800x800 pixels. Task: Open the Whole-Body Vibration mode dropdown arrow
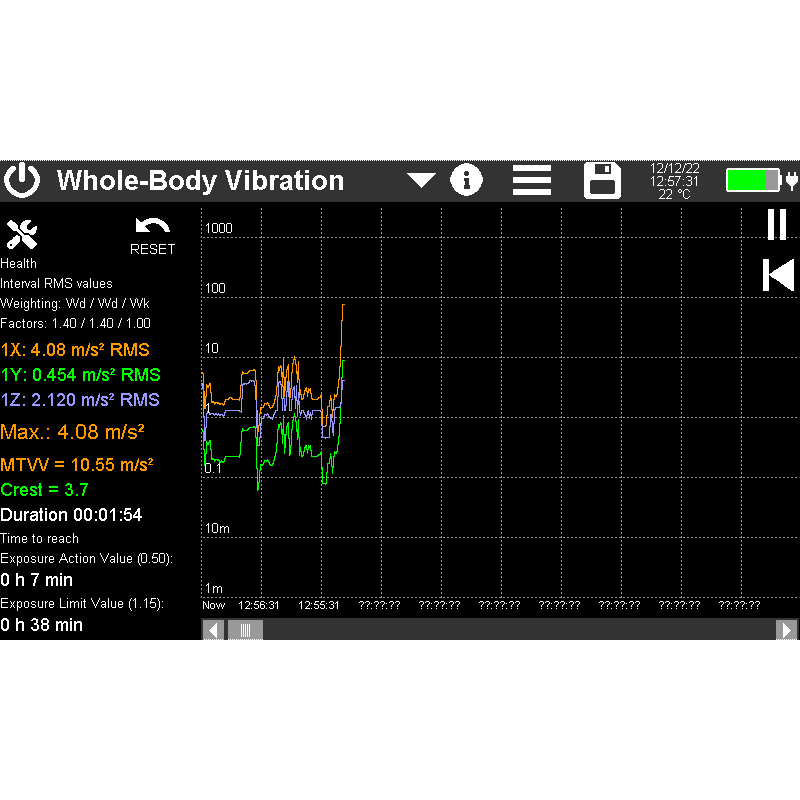tap(421, 181)
